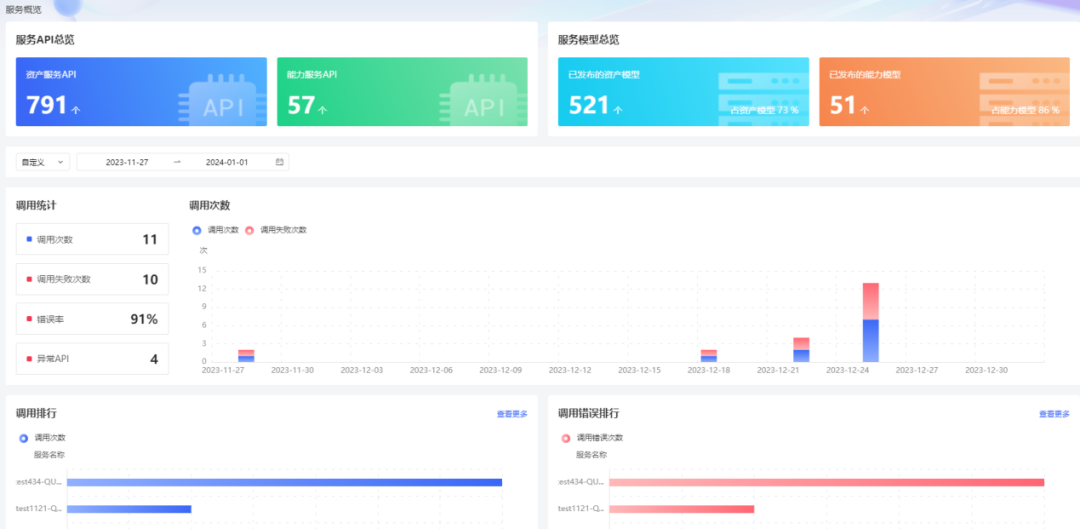Select the 异常API statistic card
Image resolution: width=1080 pixels, height=529 pixels.
(x=92, y=359)
